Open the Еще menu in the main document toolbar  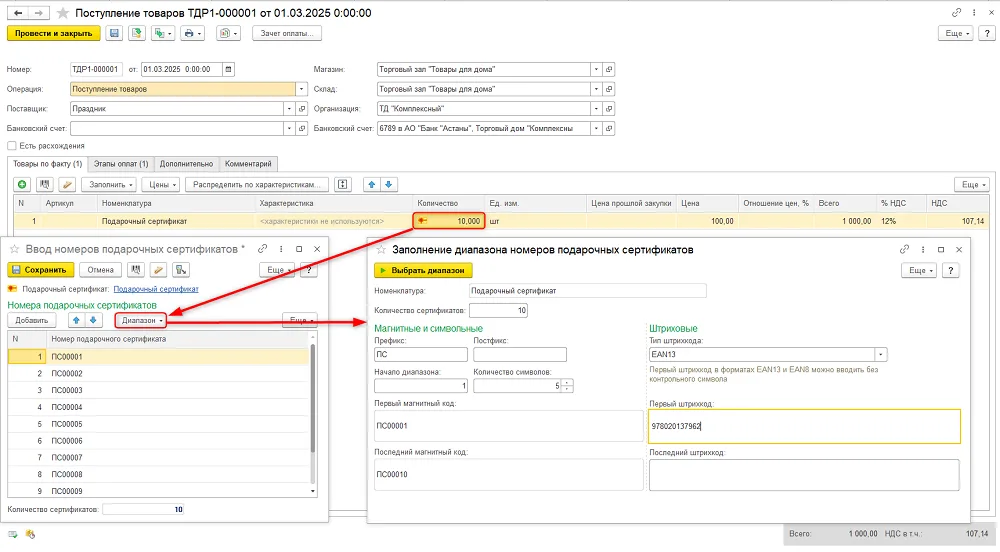(955, 33)
